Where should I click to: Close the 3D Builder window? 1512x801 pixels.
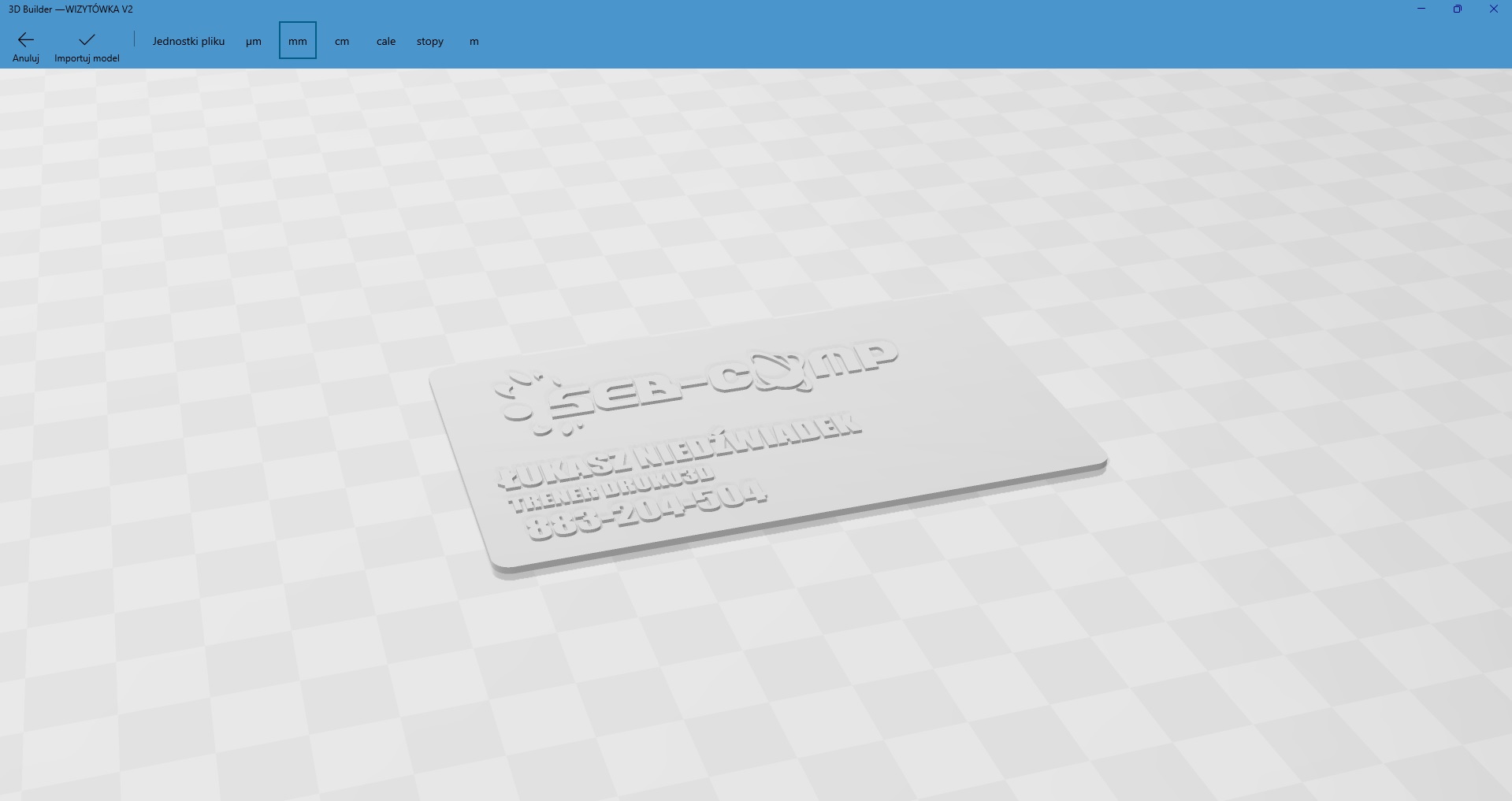point(1494,9)
